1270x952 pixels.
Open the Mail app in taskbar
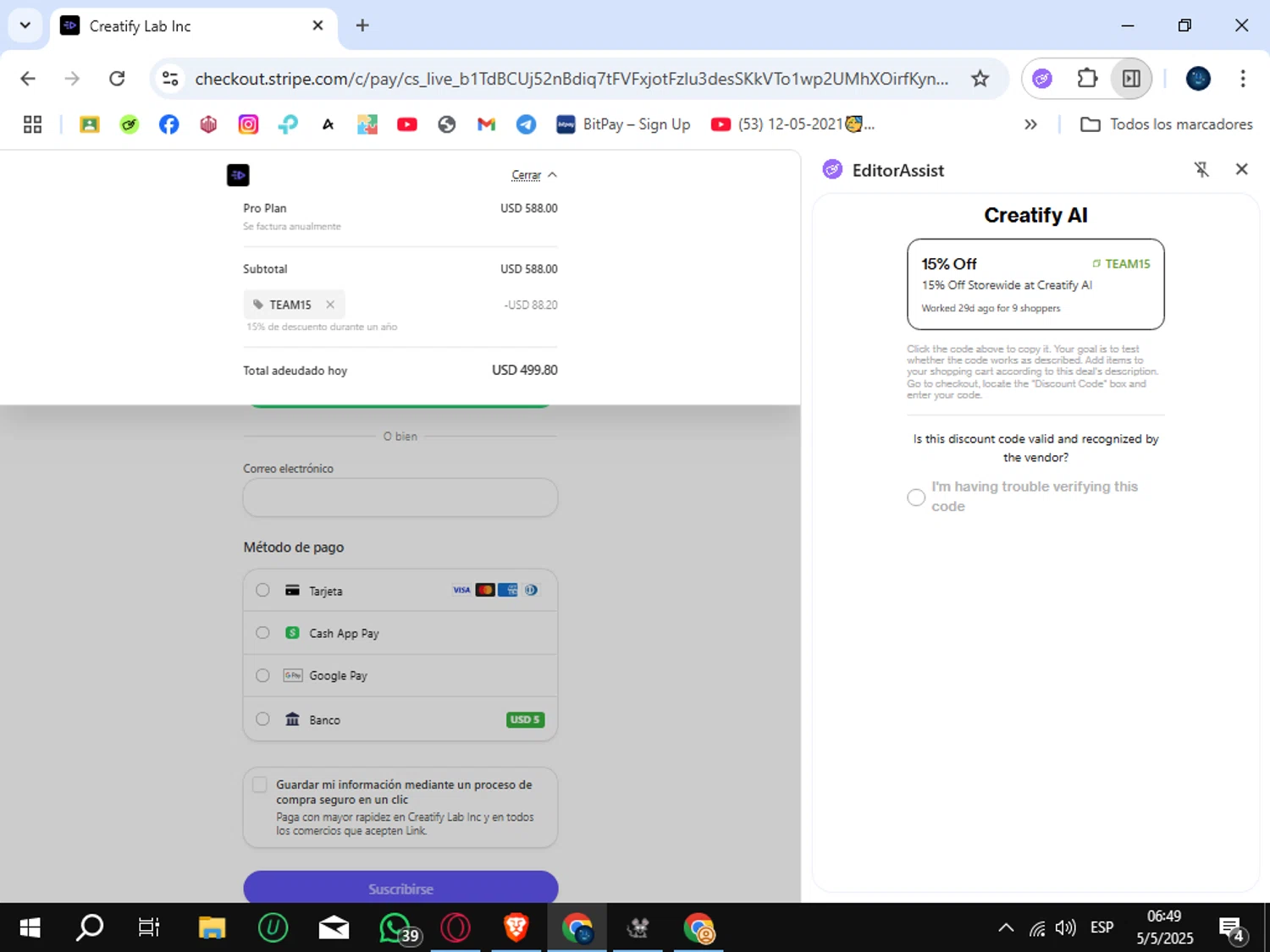pyautogui.click(x=334, y=928)
